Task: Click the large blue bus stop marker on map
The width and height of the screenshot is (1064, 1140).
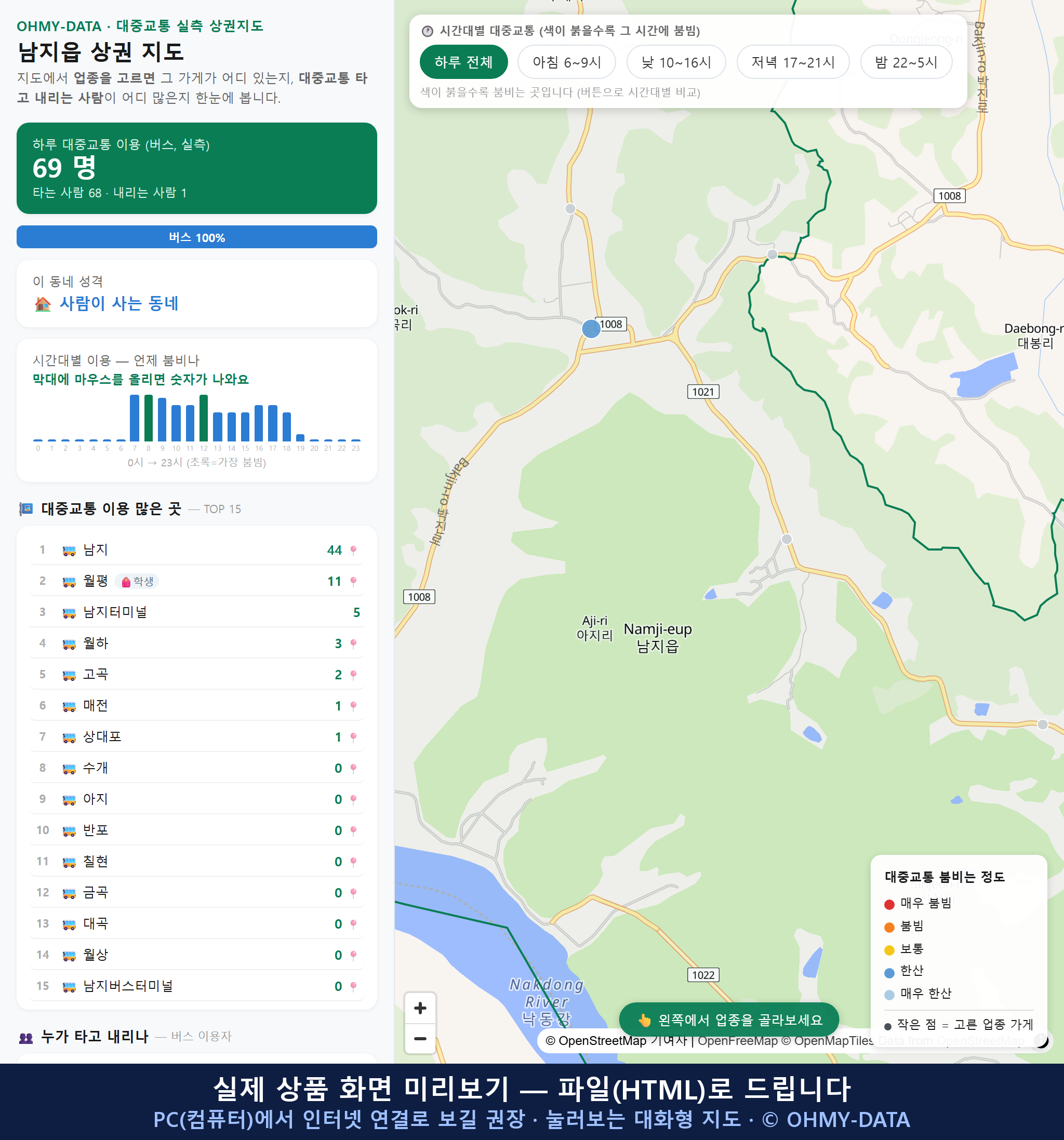Action: [x=591, y=329]
